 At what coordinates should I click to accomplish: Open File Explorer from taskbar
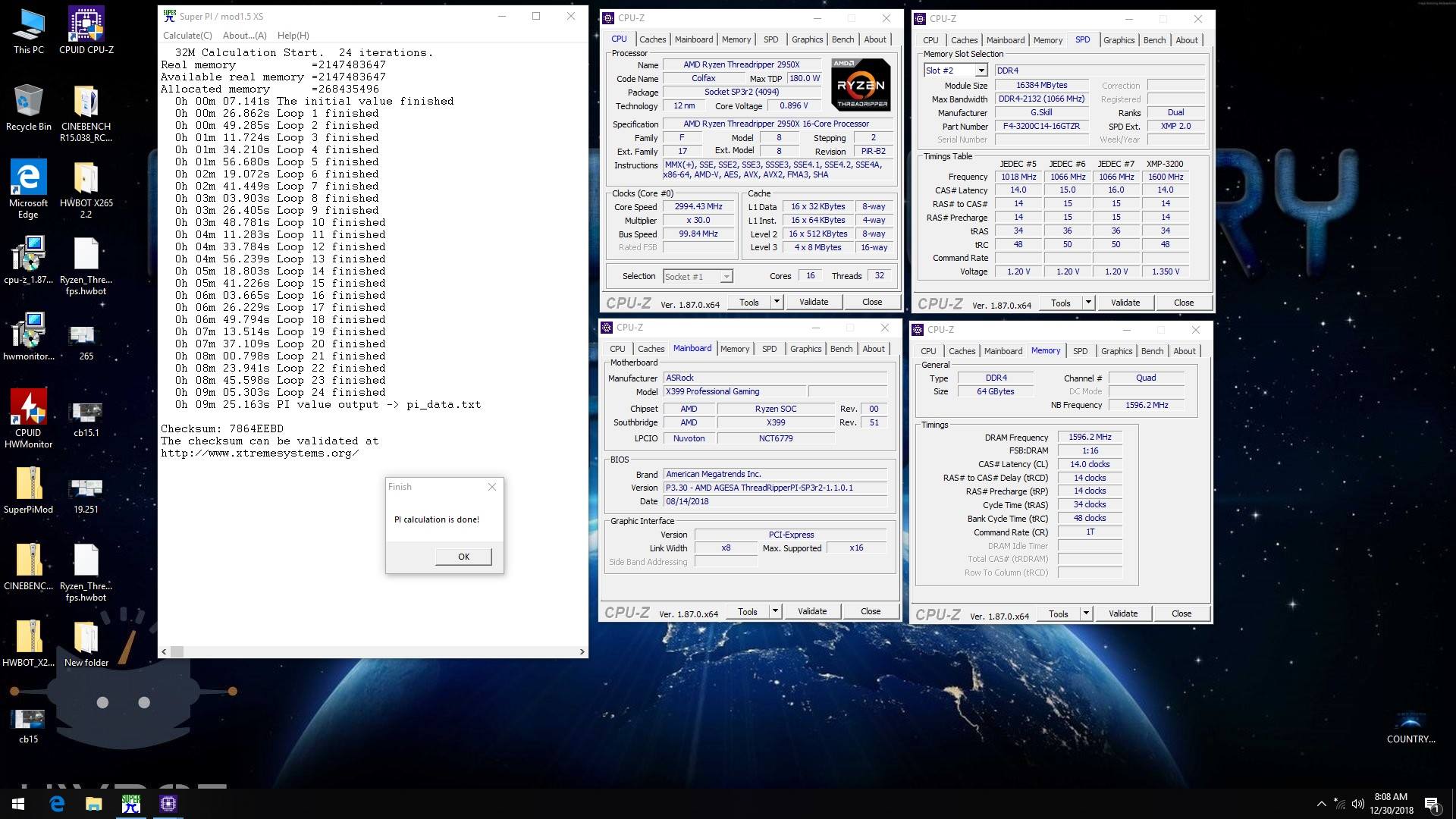(94, 804)
